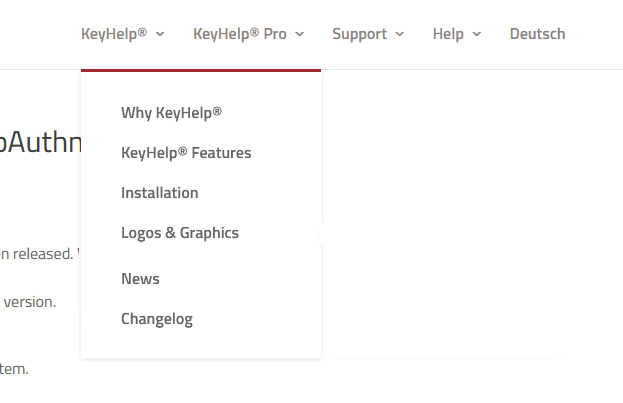Viewport: 623px width, 403px height.
Task: Go to KeyHelp® Features
Action: [186, 153]
